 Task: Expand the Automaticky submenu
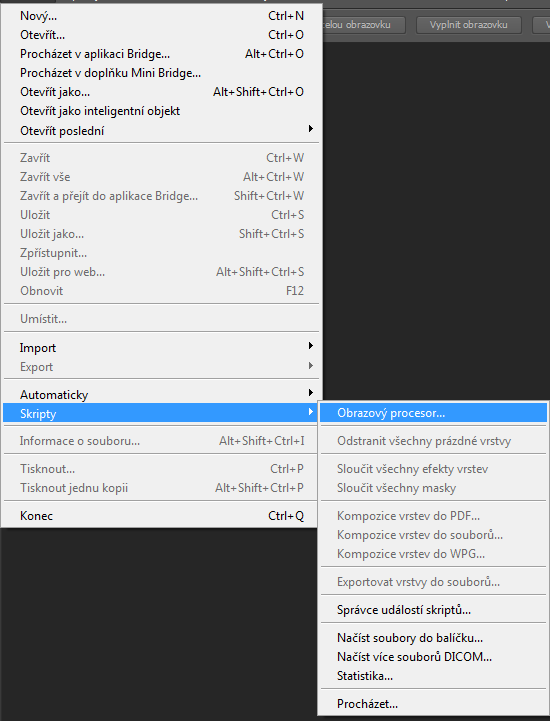pyautogui.click(x=161, y=395)
